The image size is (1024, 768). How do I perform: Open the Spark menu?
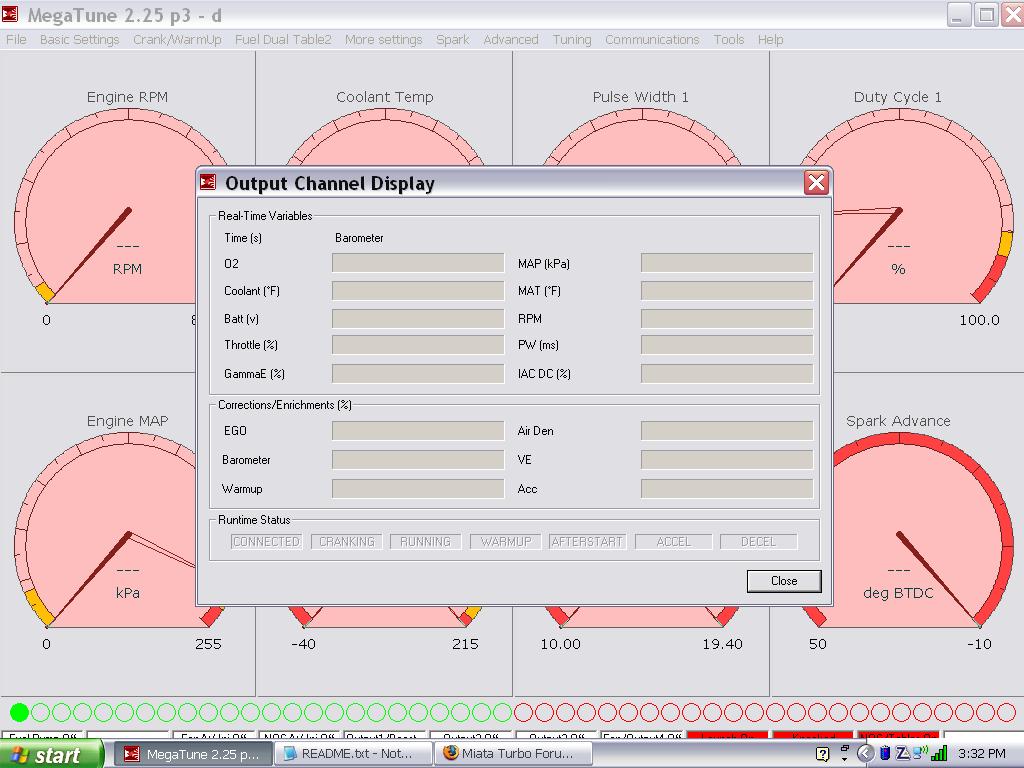coord(452,40)
